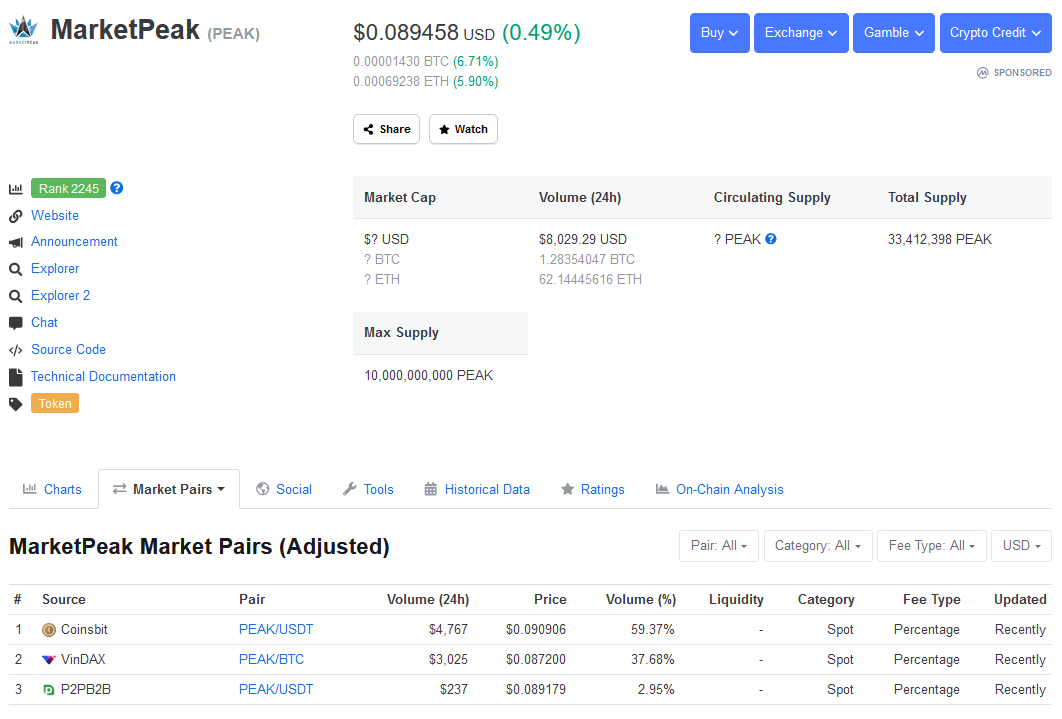Open the Technical Documentation link
The height and width of the screenshot is (719, 1062).
pyautogui.click(x=104, y=377)
